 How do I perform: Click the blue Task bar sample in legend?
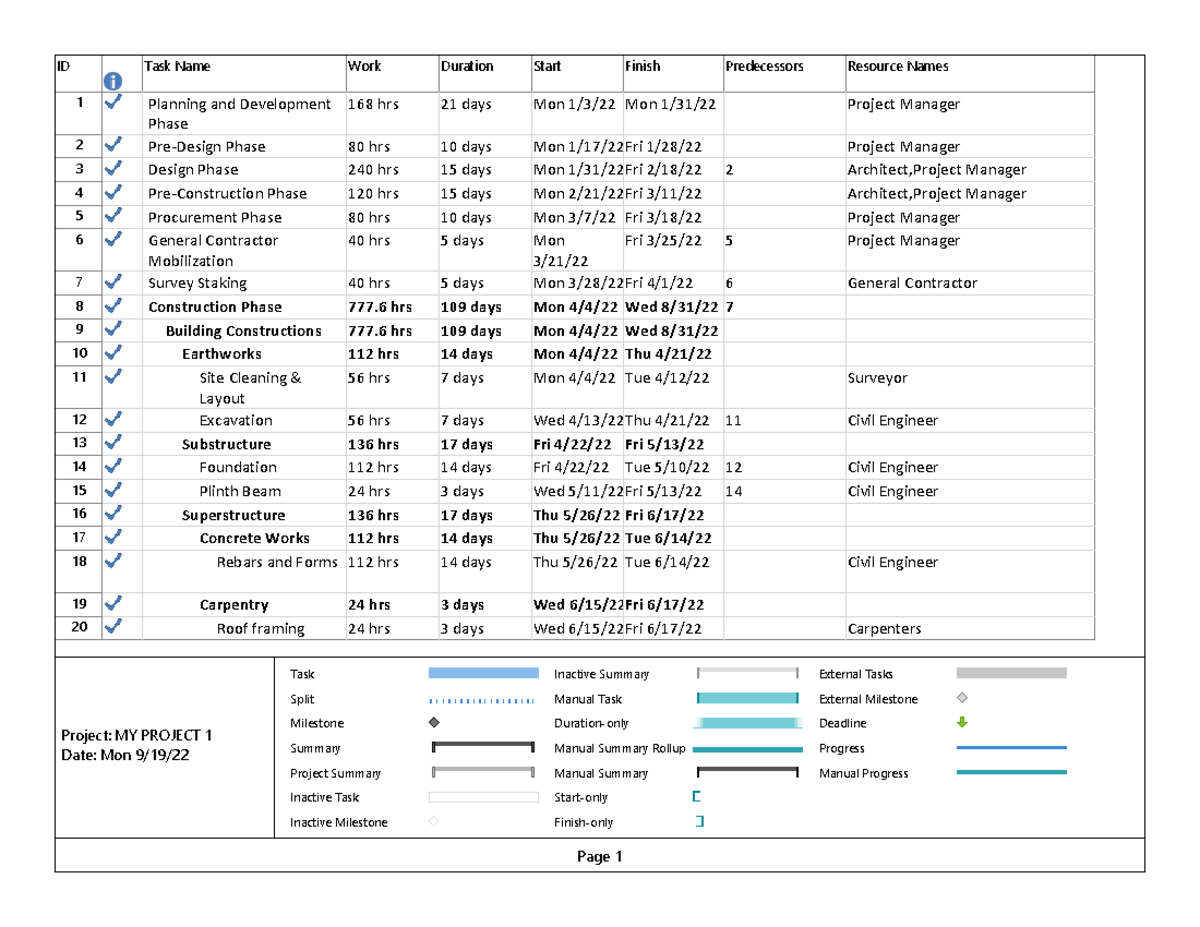click(x=484, y=674)
